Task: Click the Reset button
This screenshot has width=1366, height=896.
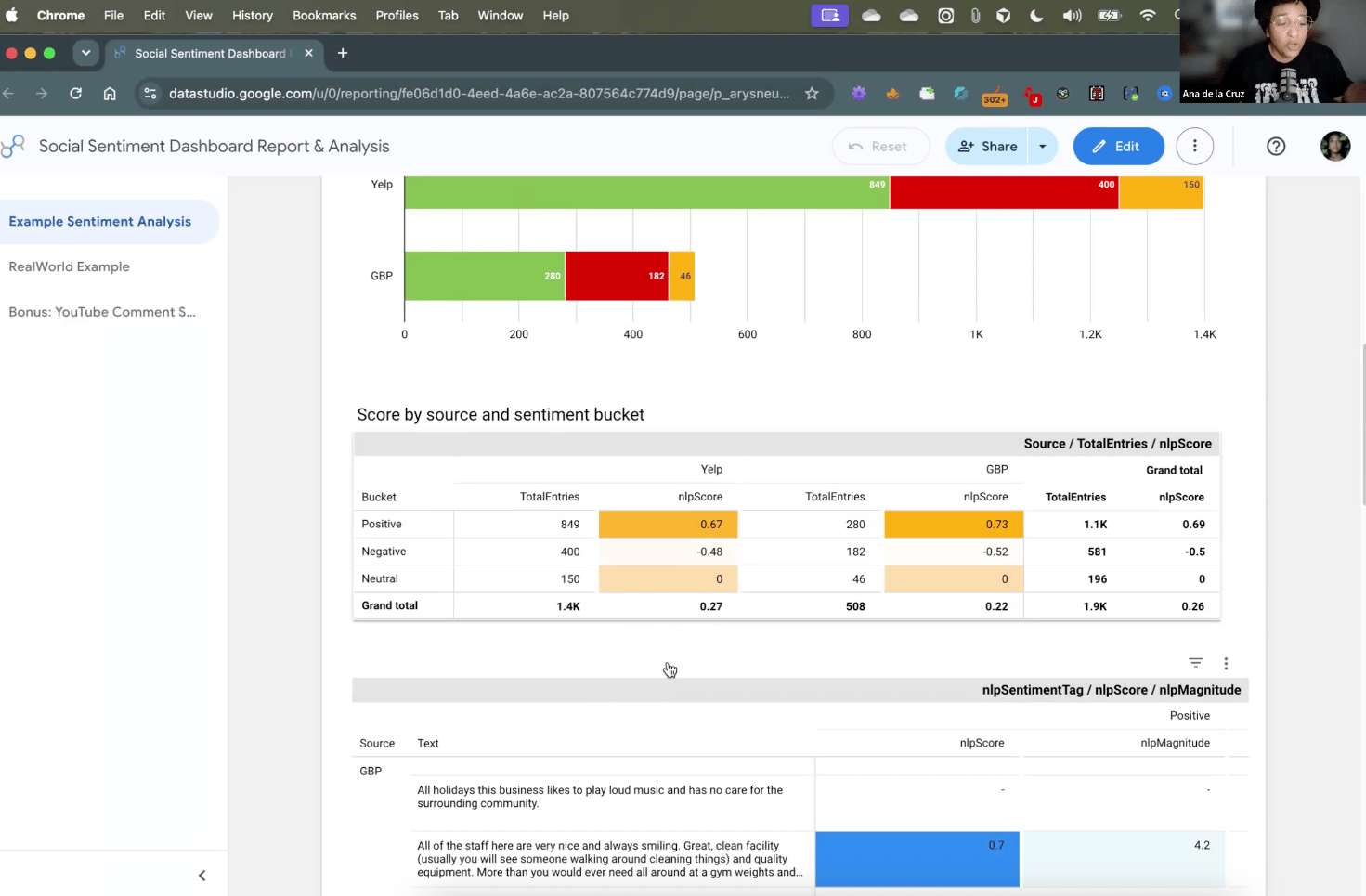Action: [880, 146]
